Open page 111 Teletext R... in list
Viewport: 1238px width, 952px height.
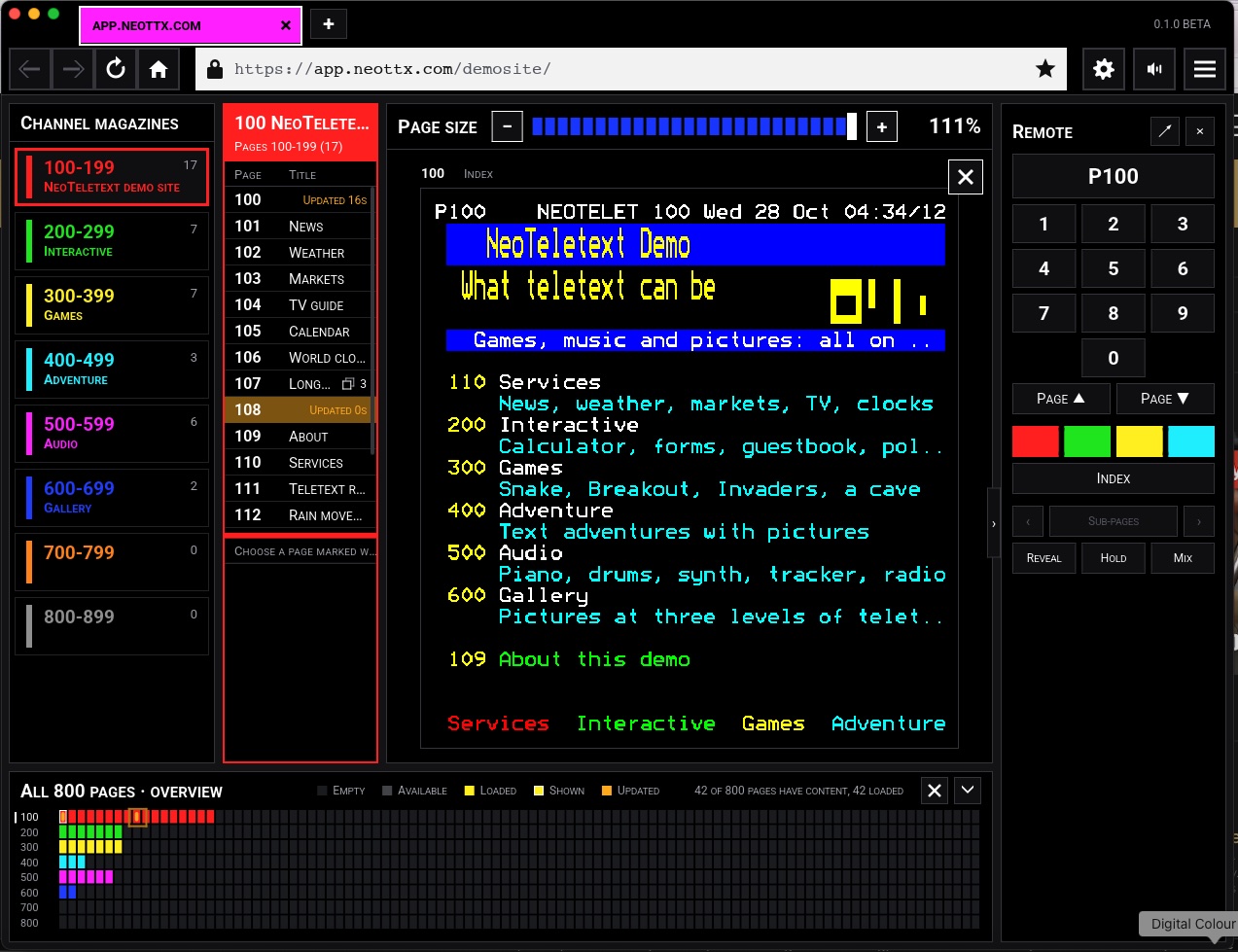click(x=298, y=489)
